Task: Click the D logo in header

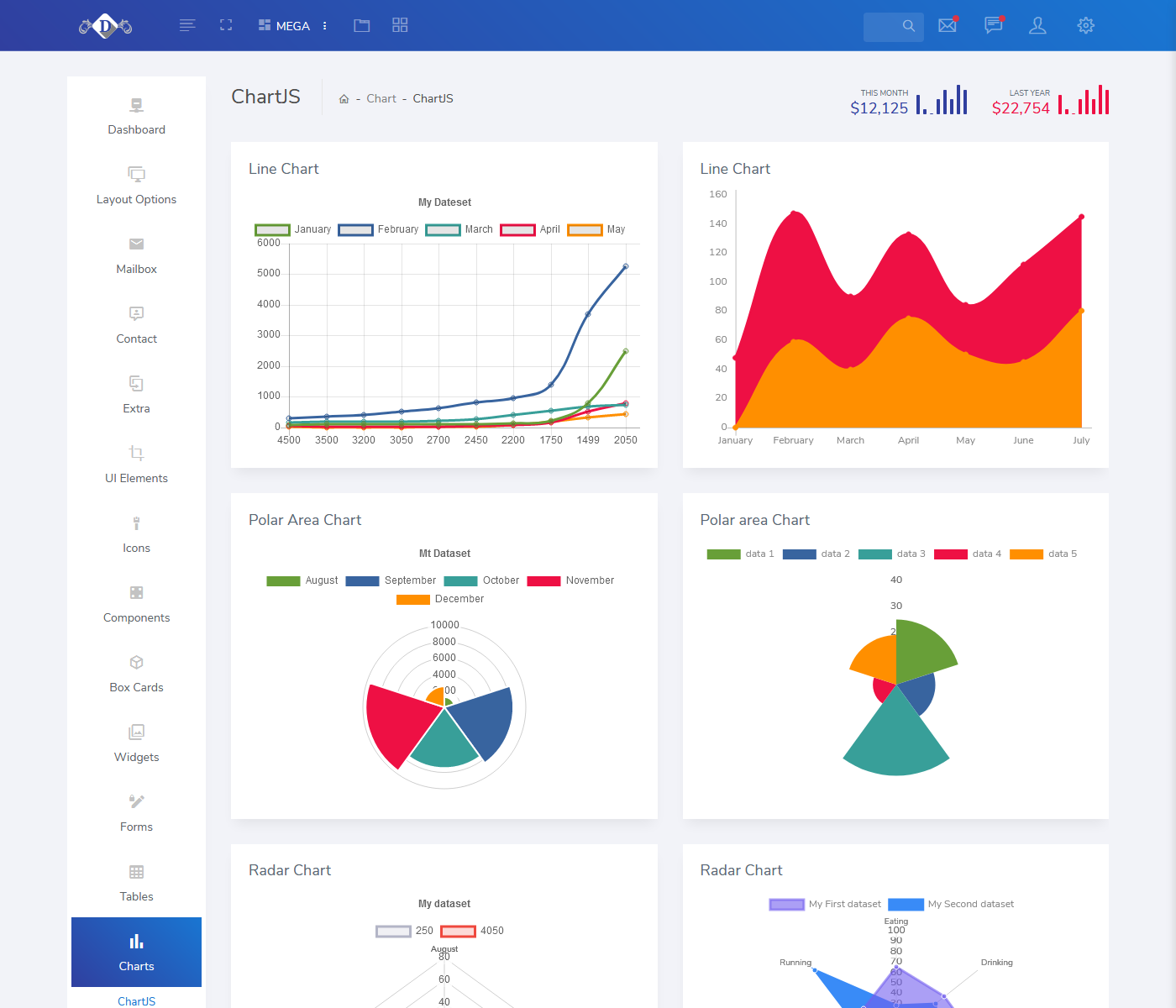Action: coord(105,26)
